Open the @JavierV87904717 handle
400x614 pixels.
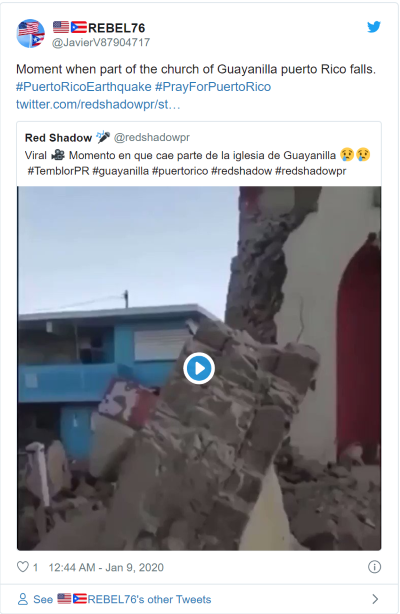pyautogui.click(x=101, y=42)
